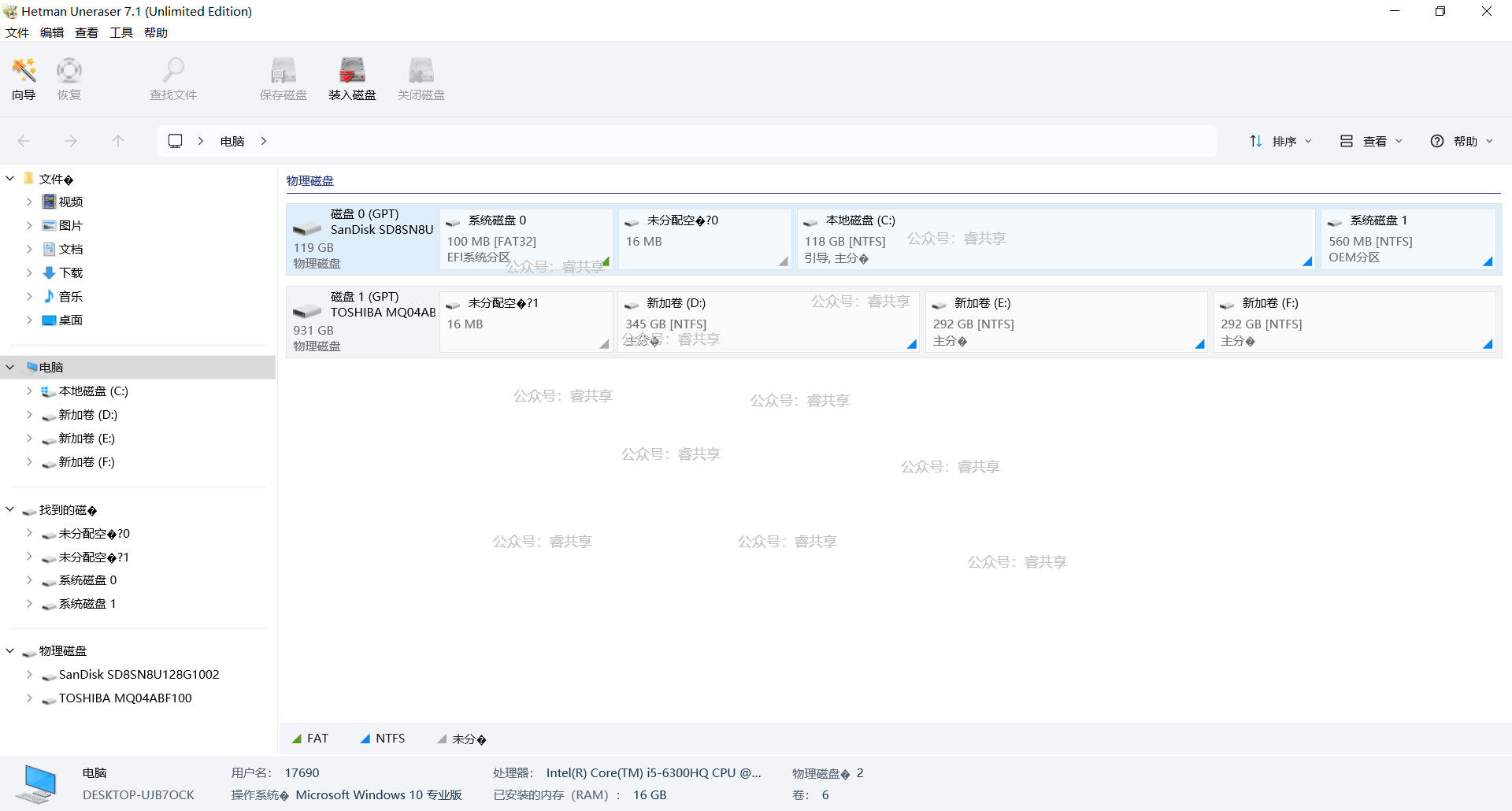Screen dimensions: 1512x811
Task: Click the computer icon in address bar
Action: coord(176,141)
